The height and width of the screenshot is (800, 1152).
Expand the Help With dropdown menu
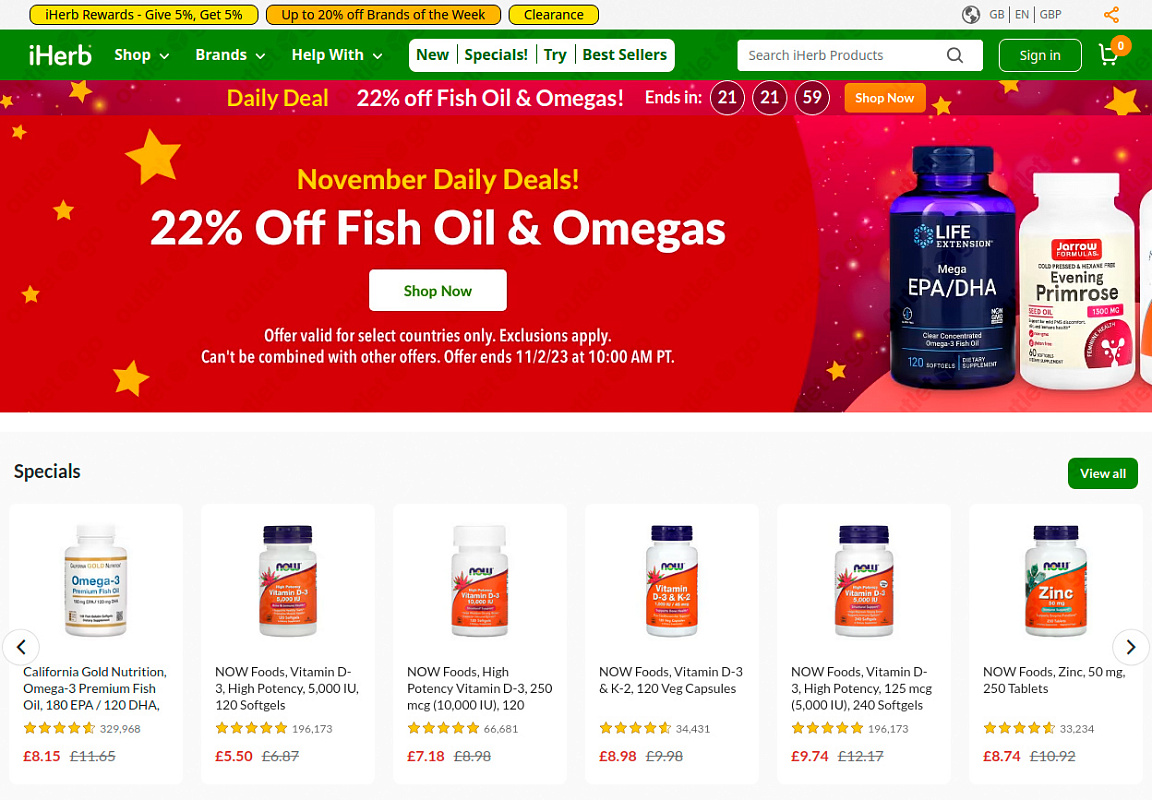coord(336,55)
